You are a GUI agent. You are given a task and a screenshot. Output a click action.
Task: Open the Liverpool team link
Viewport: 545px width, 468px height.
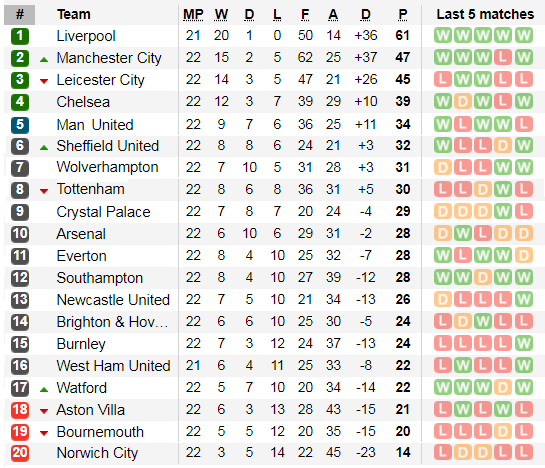point(86,36)
